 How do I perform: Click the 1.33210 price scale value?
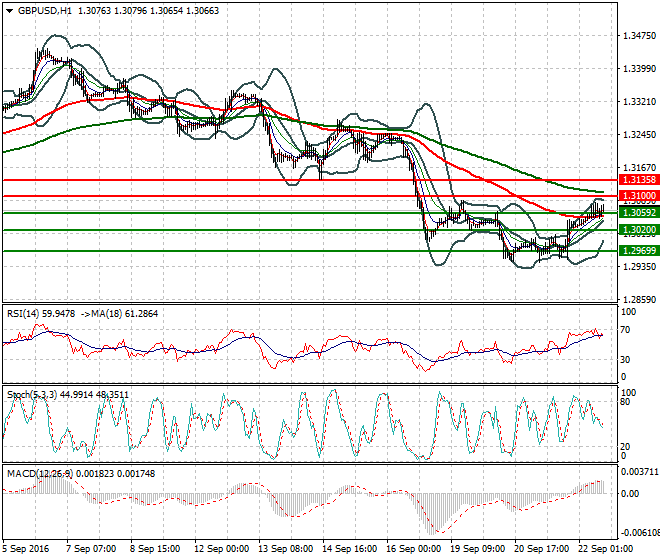(639, 101)
